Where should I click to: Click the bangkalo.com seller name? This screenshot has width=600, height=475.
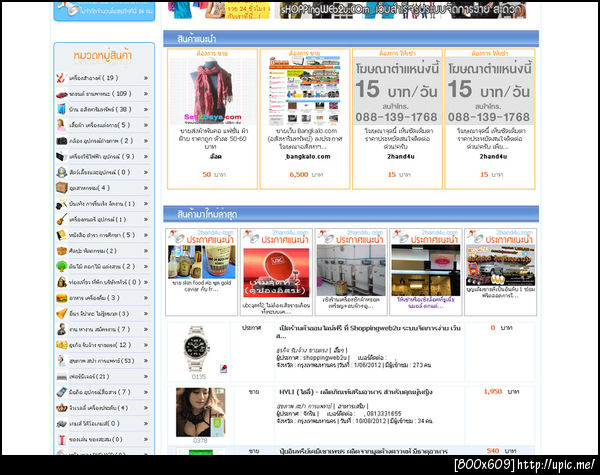pyautogui.click(x=308, y=157)
